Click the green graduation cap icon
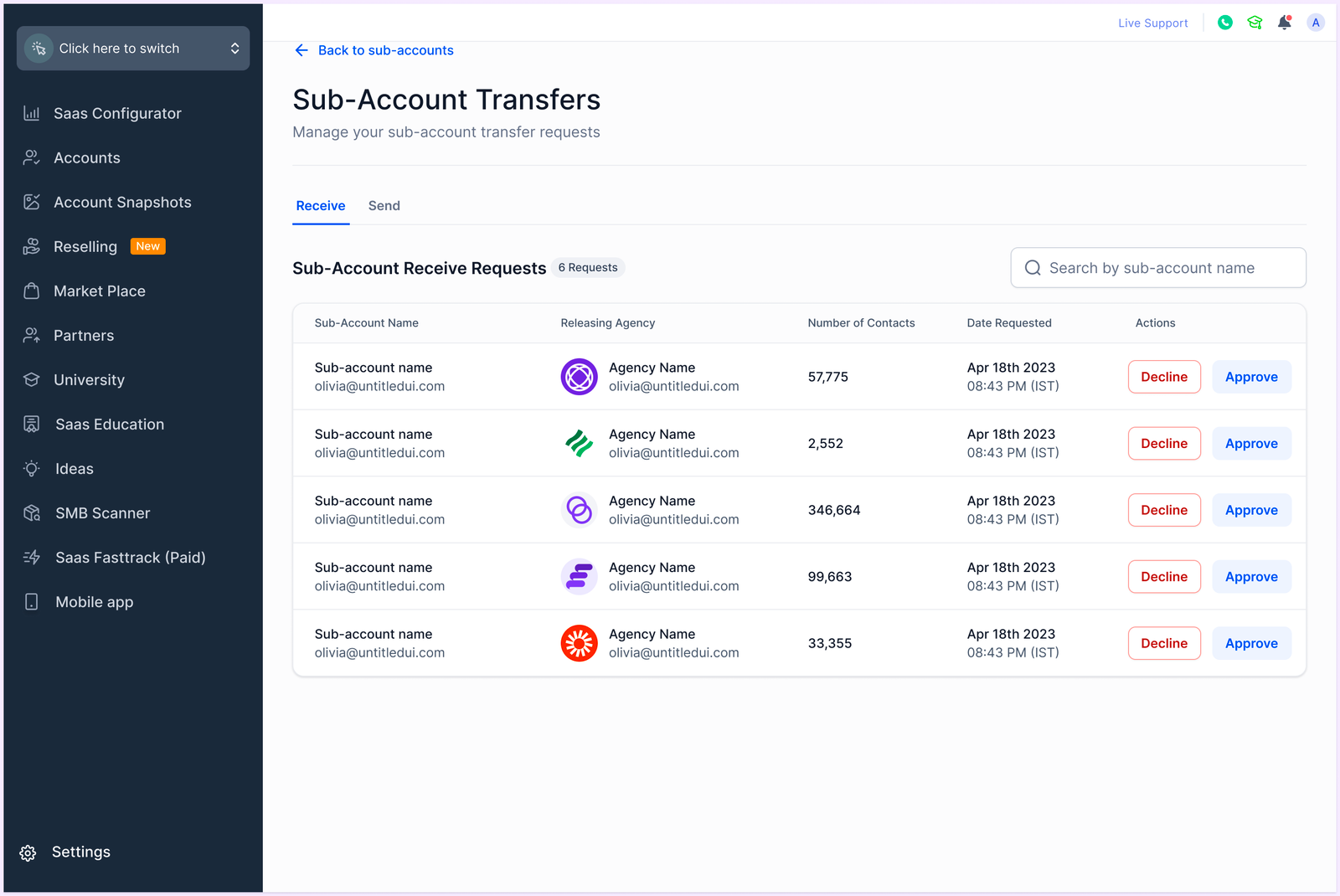Viewport: 1340px width, 896px height. pos(1255,23)
